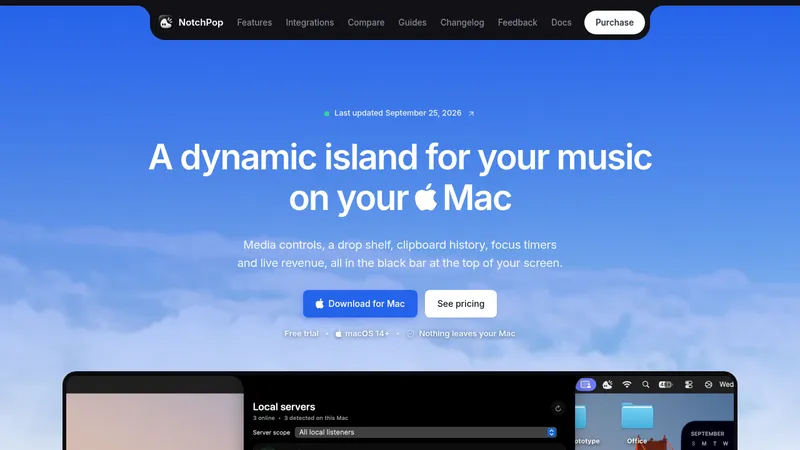Click the shield icon beside Nothing leaves your Mac

point(410,334)
